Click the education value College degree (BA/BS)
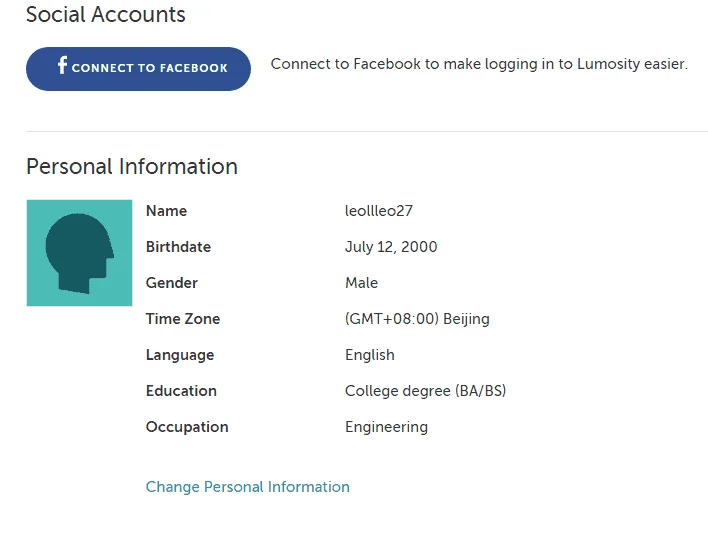 [425, 391]
